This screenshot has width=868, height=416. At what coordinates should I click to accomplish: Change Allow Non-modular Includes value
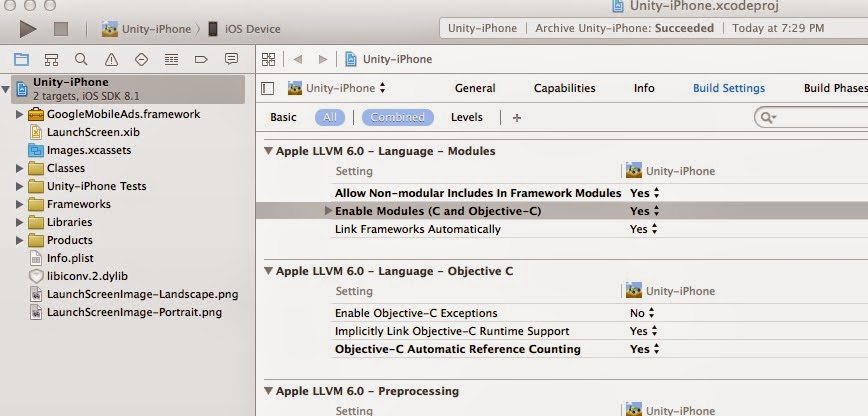click(645, 193)
